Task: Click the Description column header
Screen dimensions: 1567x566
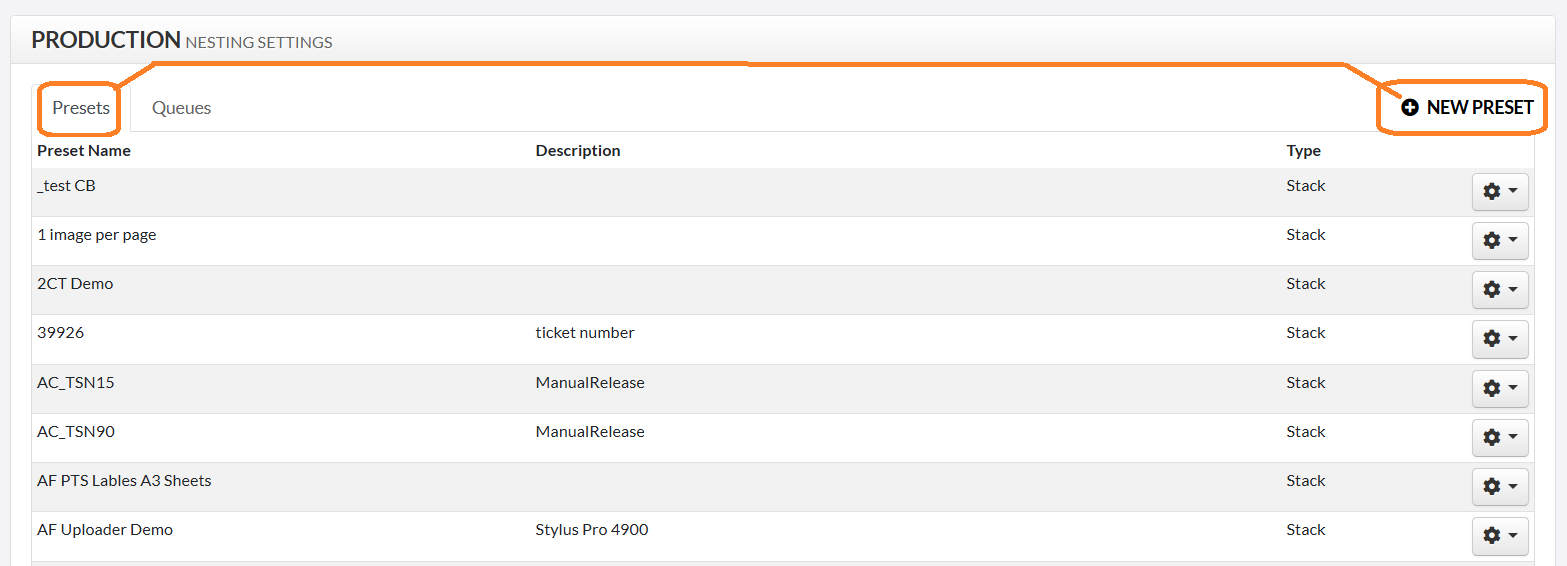Action: coord(578,151)
